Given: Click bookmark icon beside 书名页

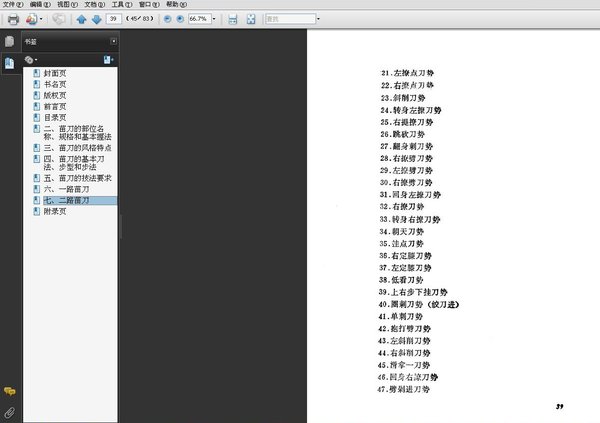Looking at the screenshot, I should click(x=36, y=84).
